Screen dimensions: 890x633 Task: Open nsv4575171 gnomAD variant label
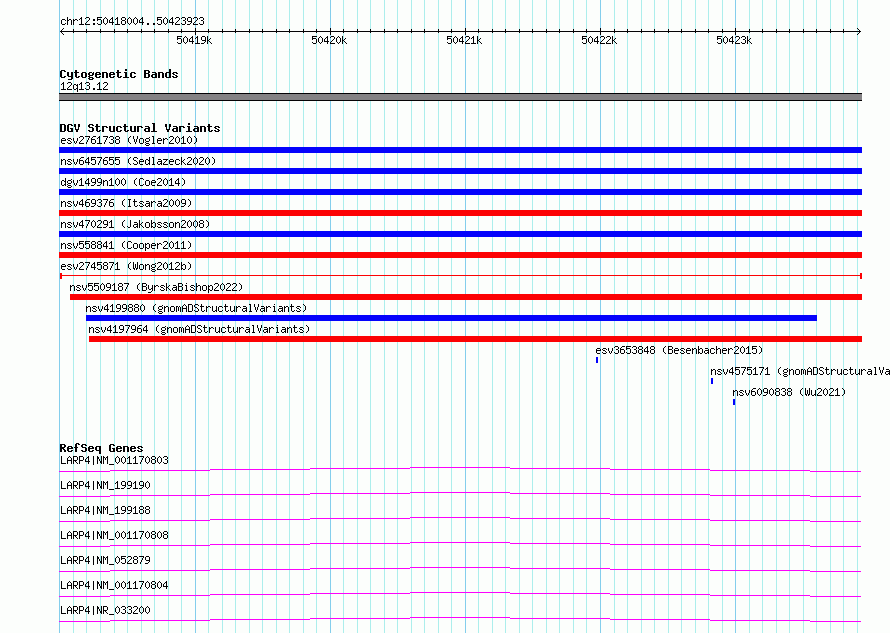800,371
